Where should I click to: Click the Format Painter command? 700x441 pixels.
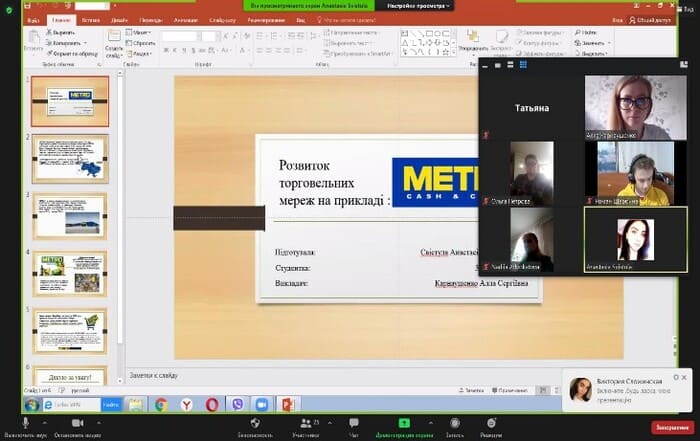[72, 53]
